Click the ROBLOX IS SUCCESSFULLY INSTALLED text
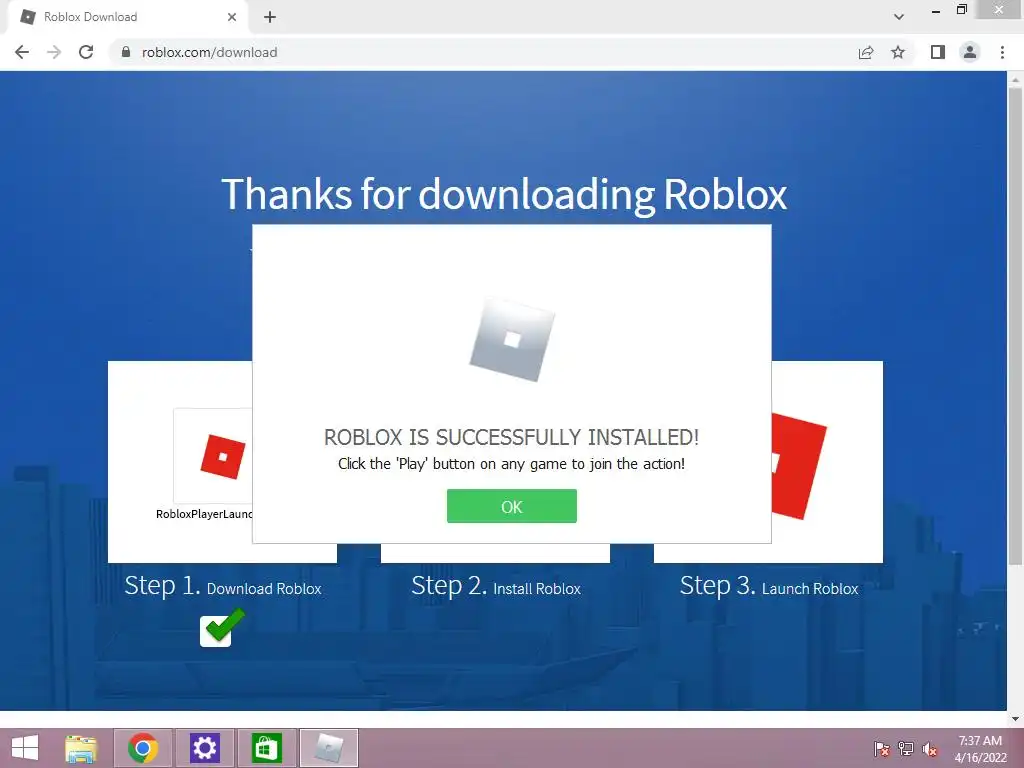This screenshot has height=768, width=1024. [511, 437]
